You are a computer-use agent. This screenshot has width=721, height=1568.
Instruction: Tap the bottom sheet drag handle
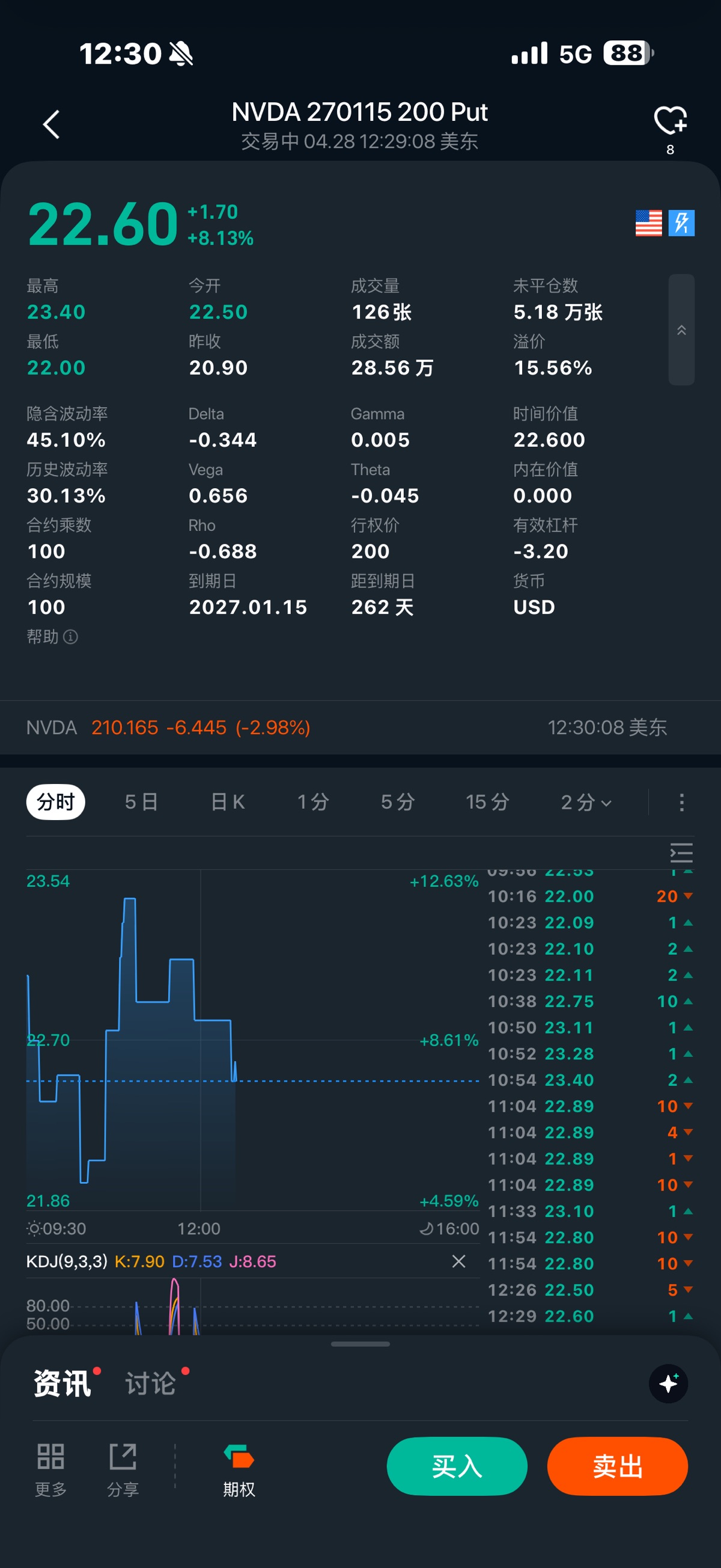[x=360, y=1344]
